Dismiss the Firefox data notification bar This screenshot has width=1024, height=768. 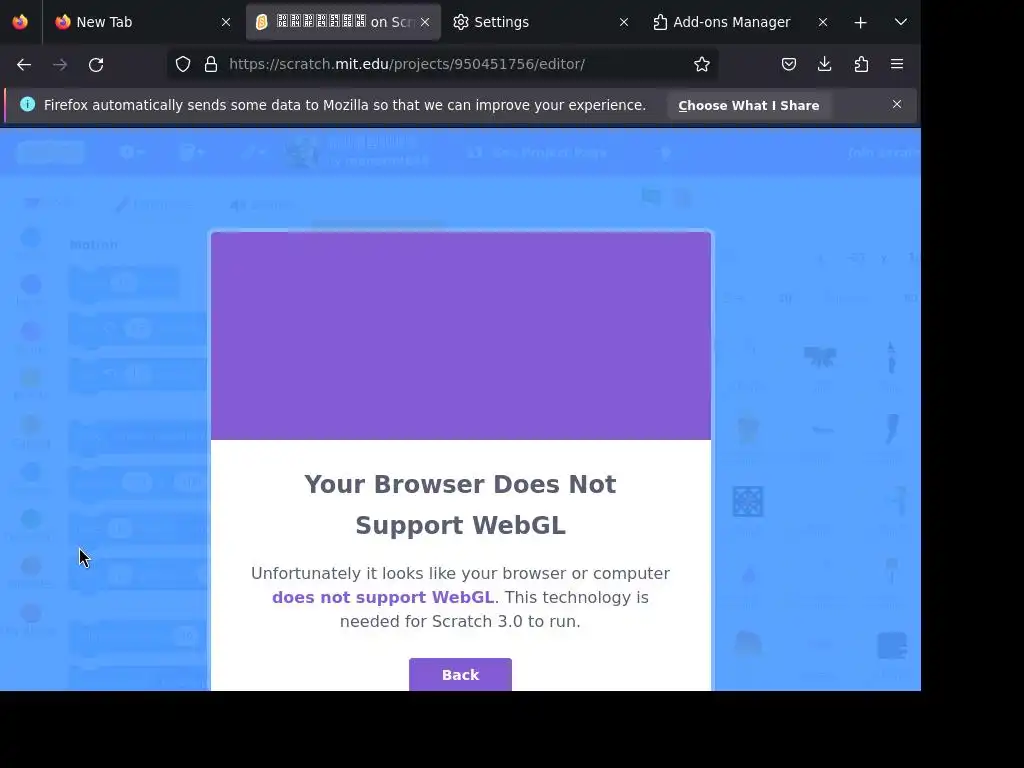[x=897, y=104]
